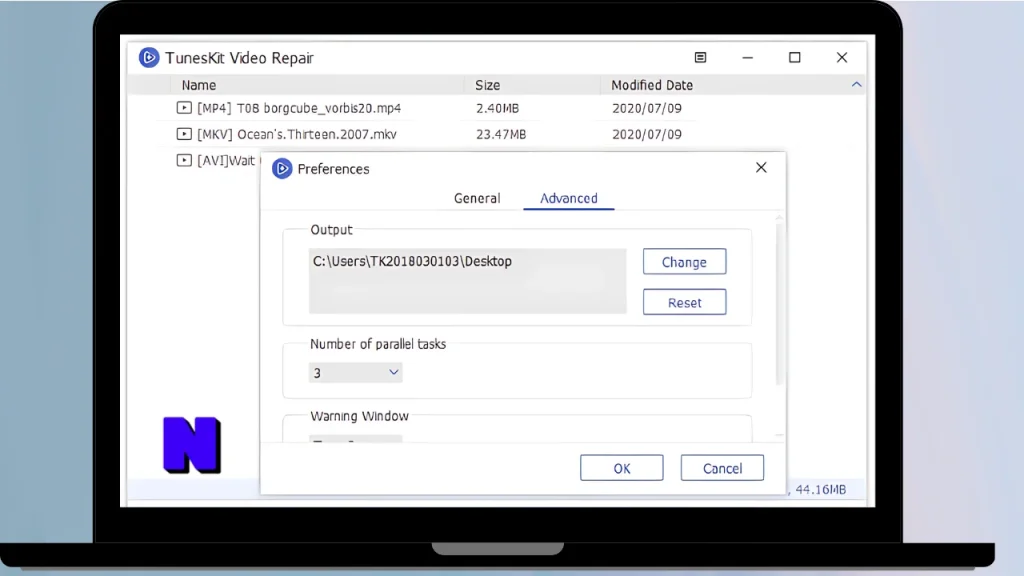Maximize the TunesKit Video Repair window
This screenshot has height=576, width=1024.
tap(795, 57)
